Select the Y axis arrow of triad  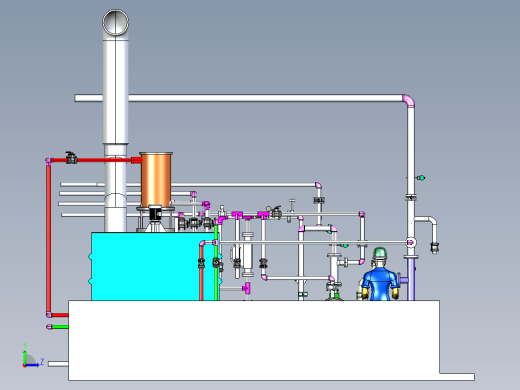coord(25,354)
